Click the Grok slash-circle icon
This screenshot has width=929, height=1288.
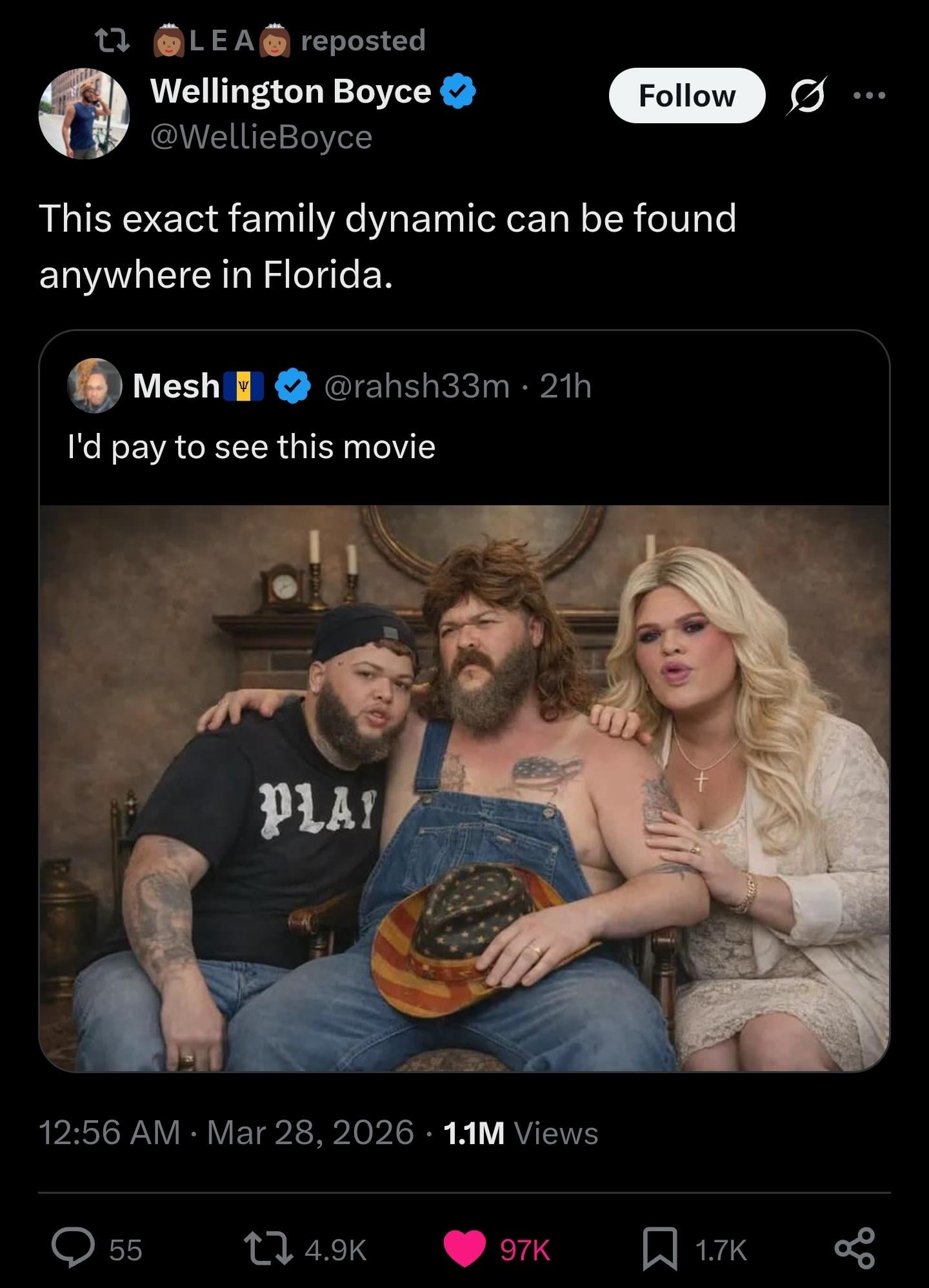(806, 96)
